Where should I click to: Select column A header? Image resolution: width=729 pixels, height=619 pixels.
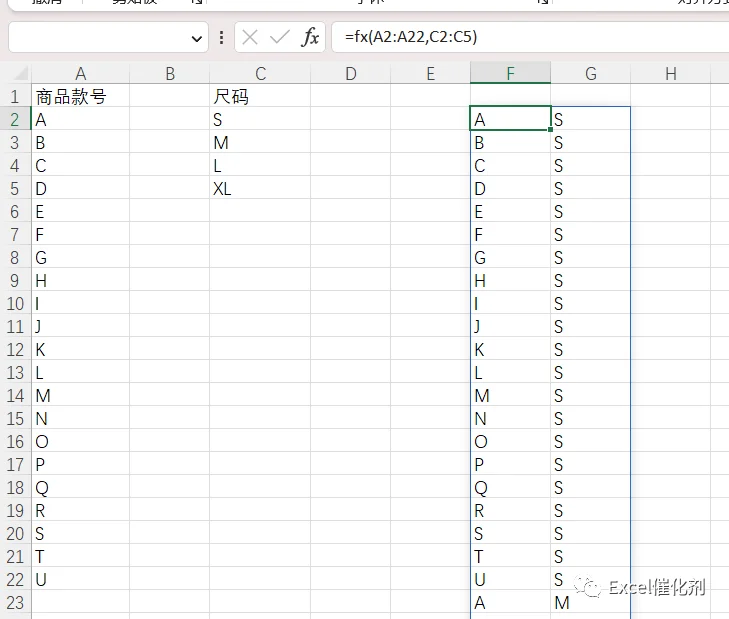click(80, 73)
